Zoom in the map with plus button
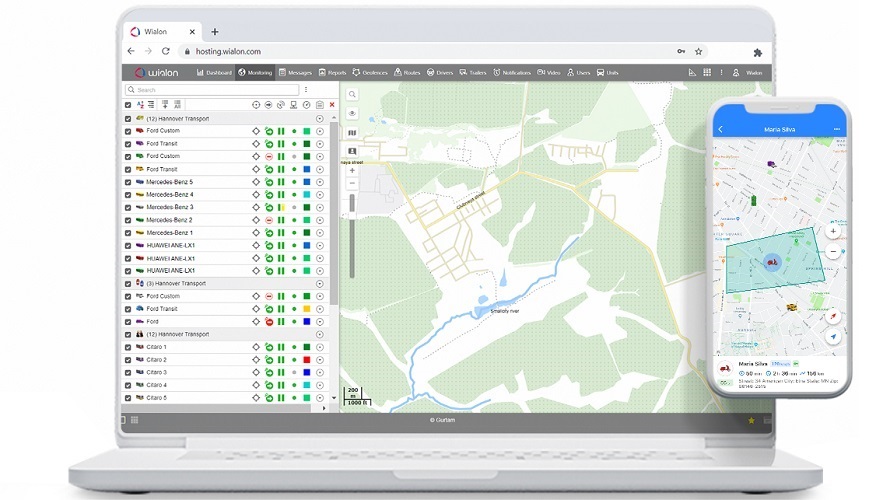Screen dimensions: 890x500 point(352,171)
